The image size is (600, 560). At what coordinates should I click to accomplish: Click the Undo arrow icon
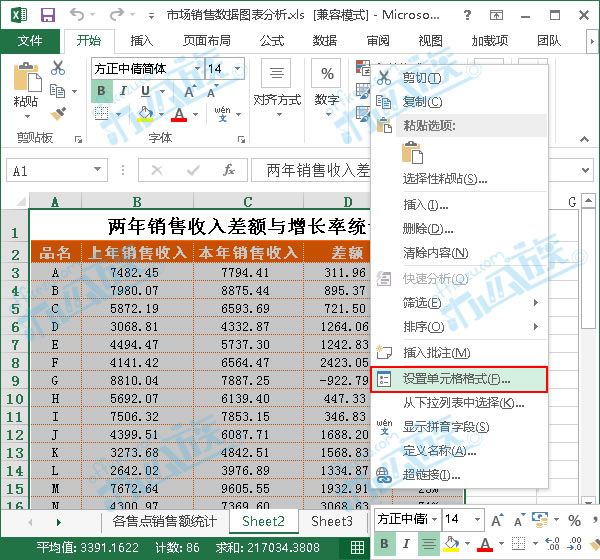pyautogui.click(x=77, y=15)
